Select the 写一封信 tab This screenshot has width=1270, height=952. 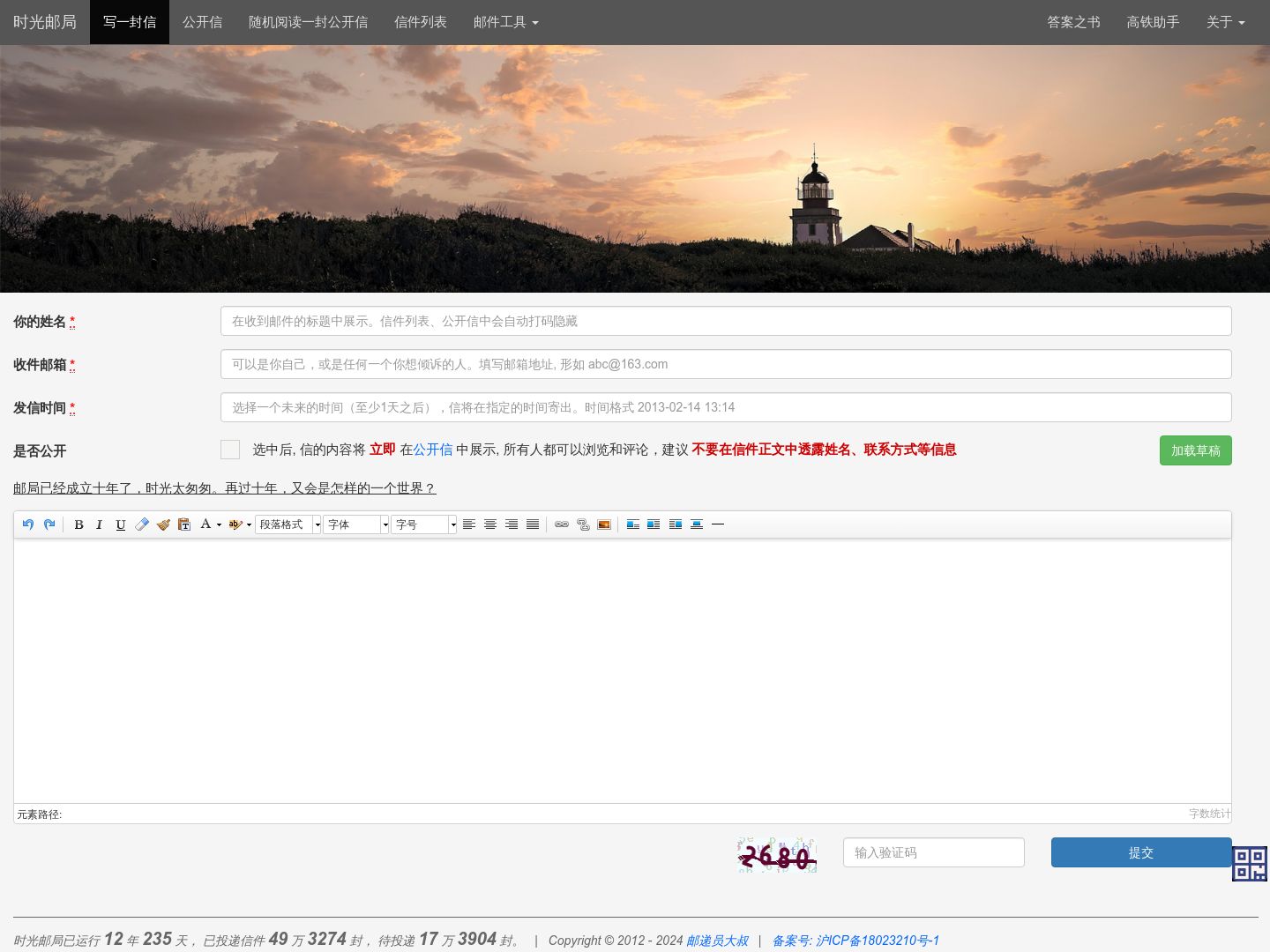[130, 22]
